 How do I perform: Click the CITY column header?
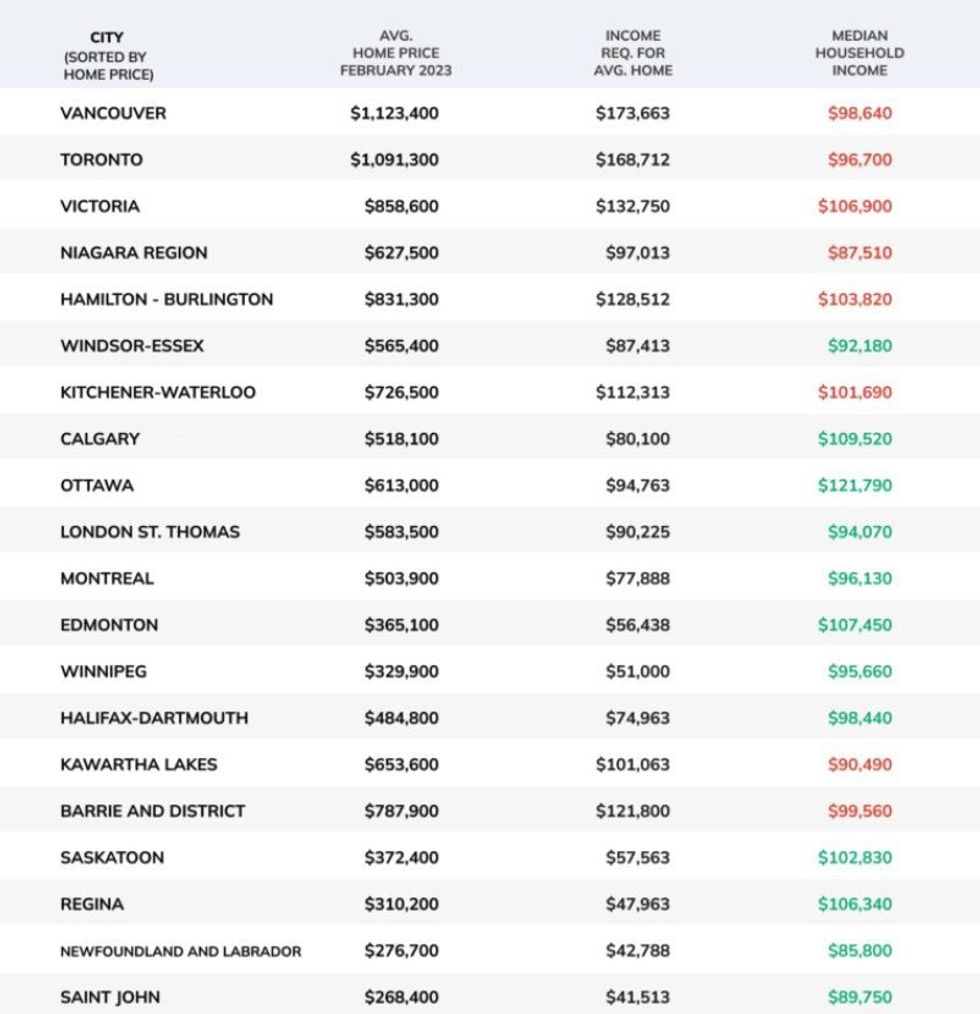(108, 56)
